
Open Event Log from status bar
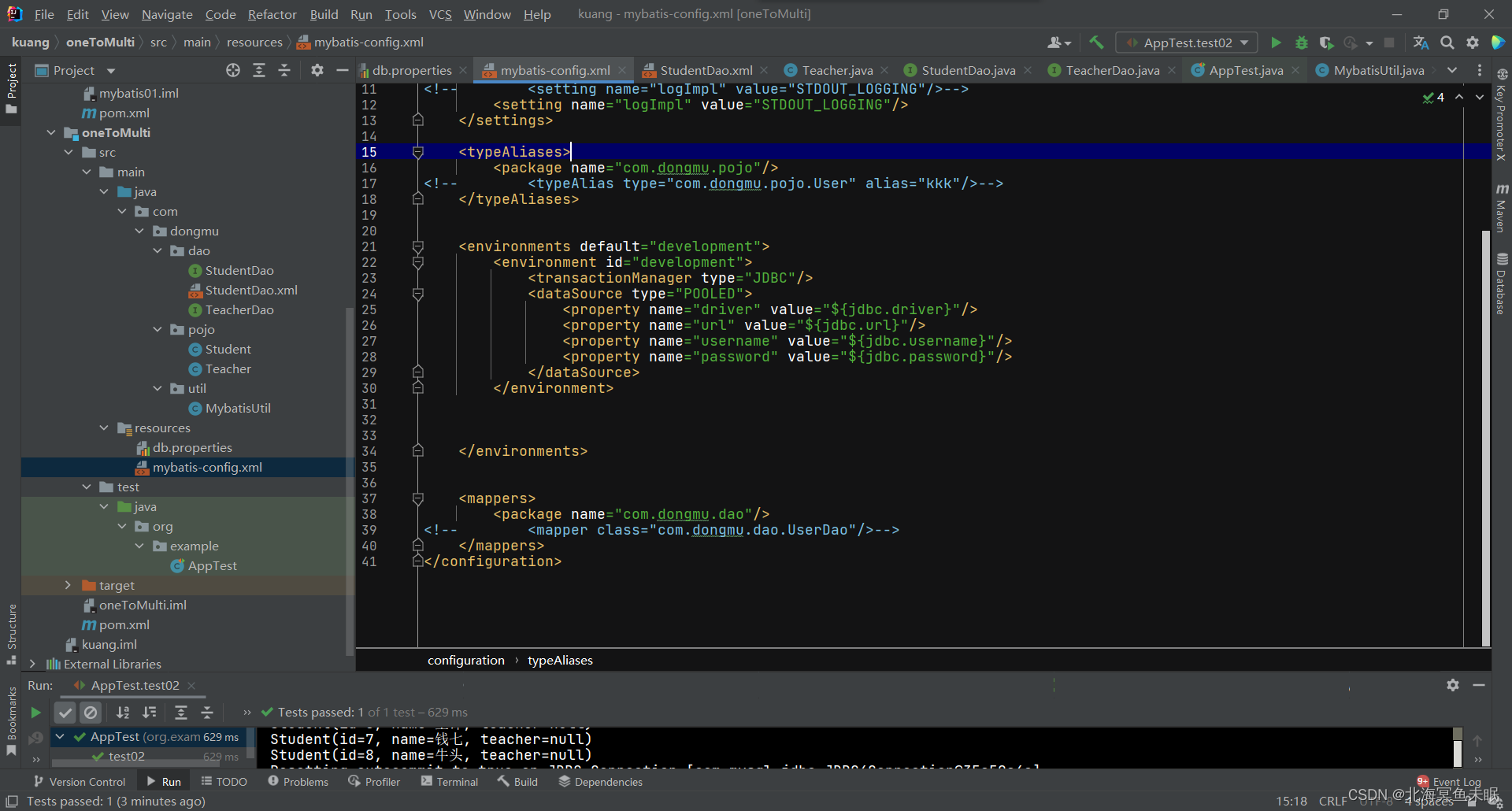tap(1449, 782)
